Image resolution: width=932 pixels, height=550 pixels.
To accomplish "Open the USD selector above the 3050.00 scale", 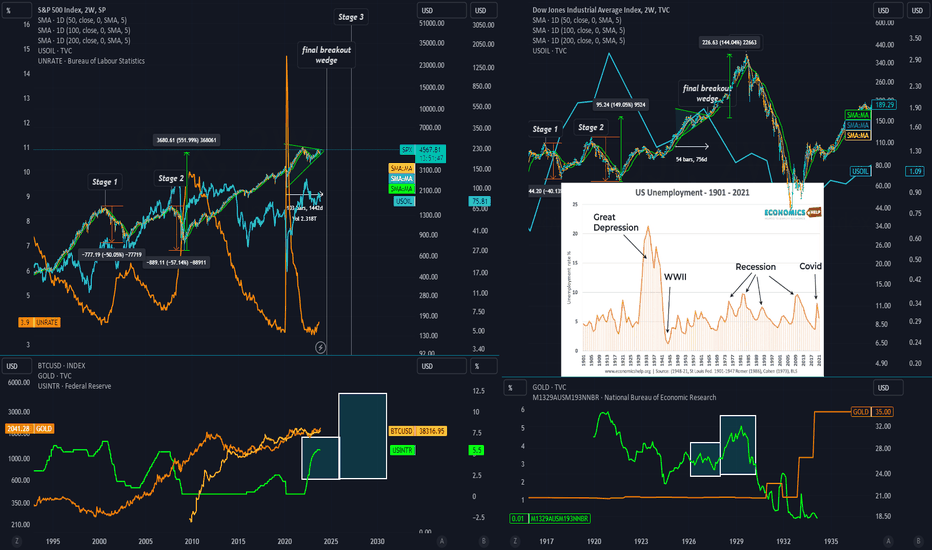I will (484, 10).
